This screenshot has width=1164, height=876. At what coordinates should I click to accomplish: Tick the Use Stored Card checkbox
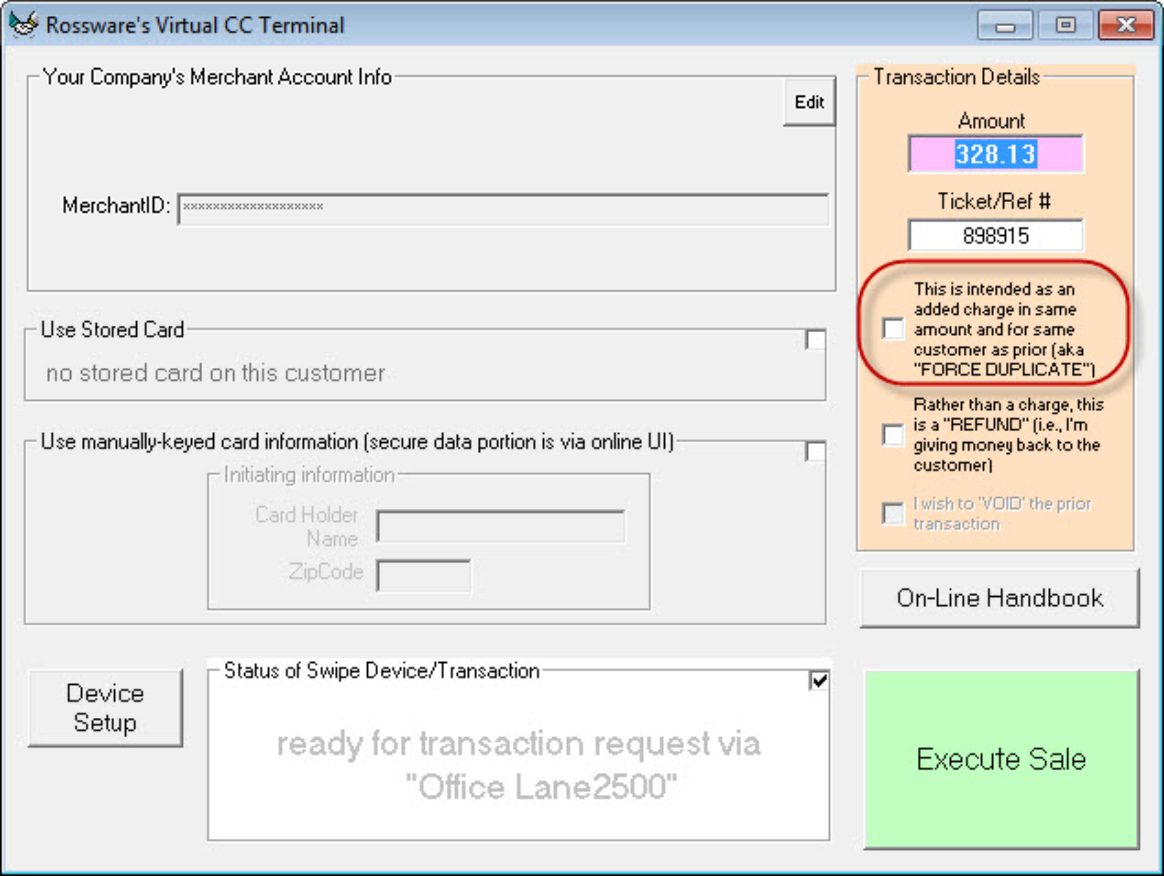click(x=815, y=339)
